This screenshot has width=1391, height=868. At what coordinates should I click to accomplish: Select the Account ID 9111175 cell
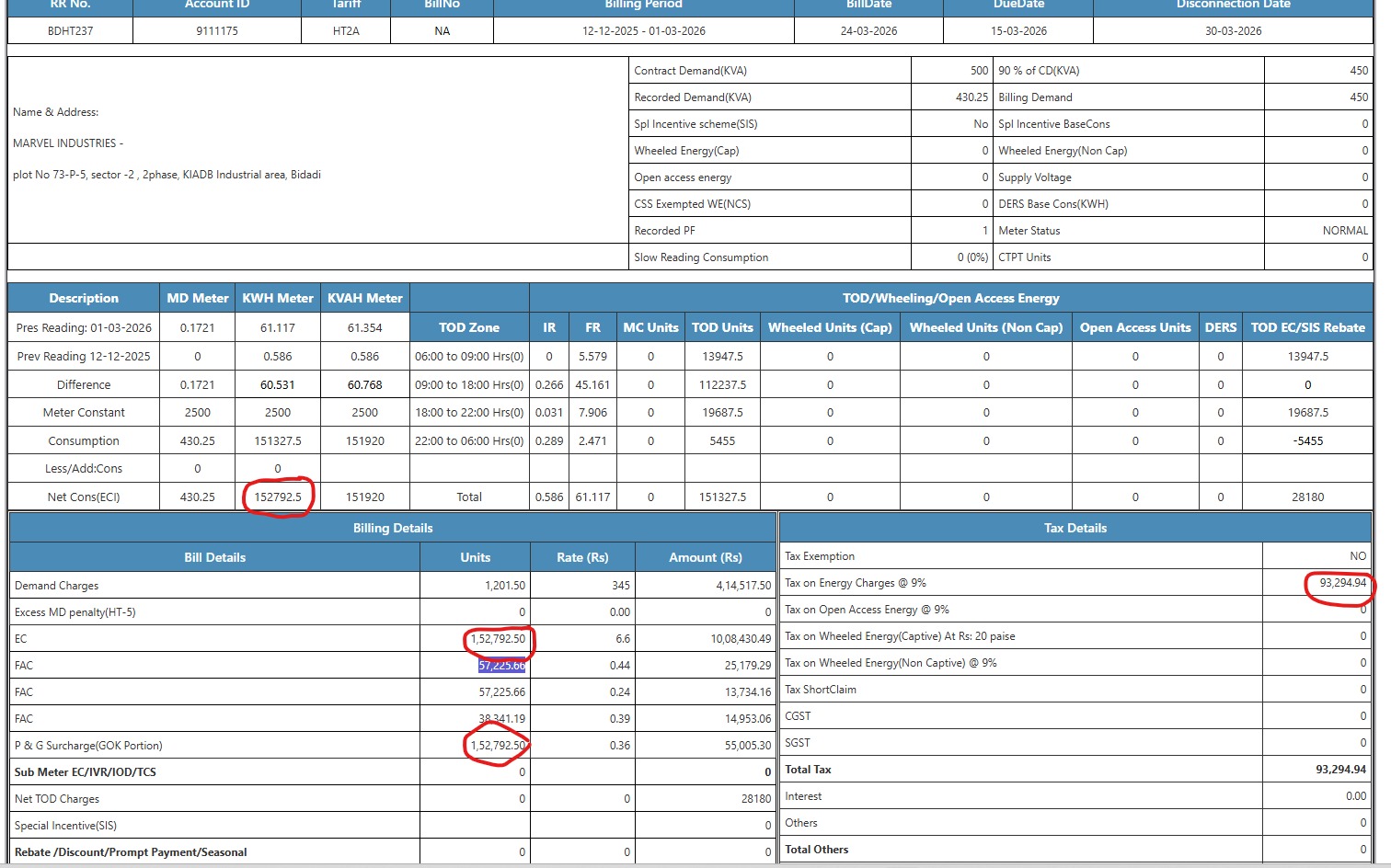pyautogui.click(x=216, y=31)
